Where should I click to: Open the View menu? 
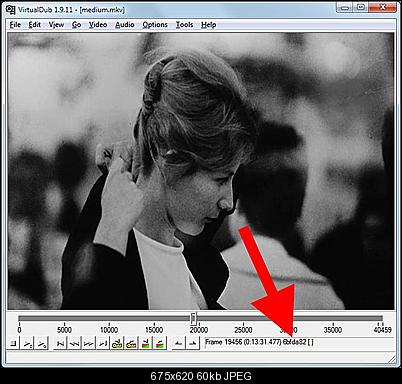click(x=56, y=25)
